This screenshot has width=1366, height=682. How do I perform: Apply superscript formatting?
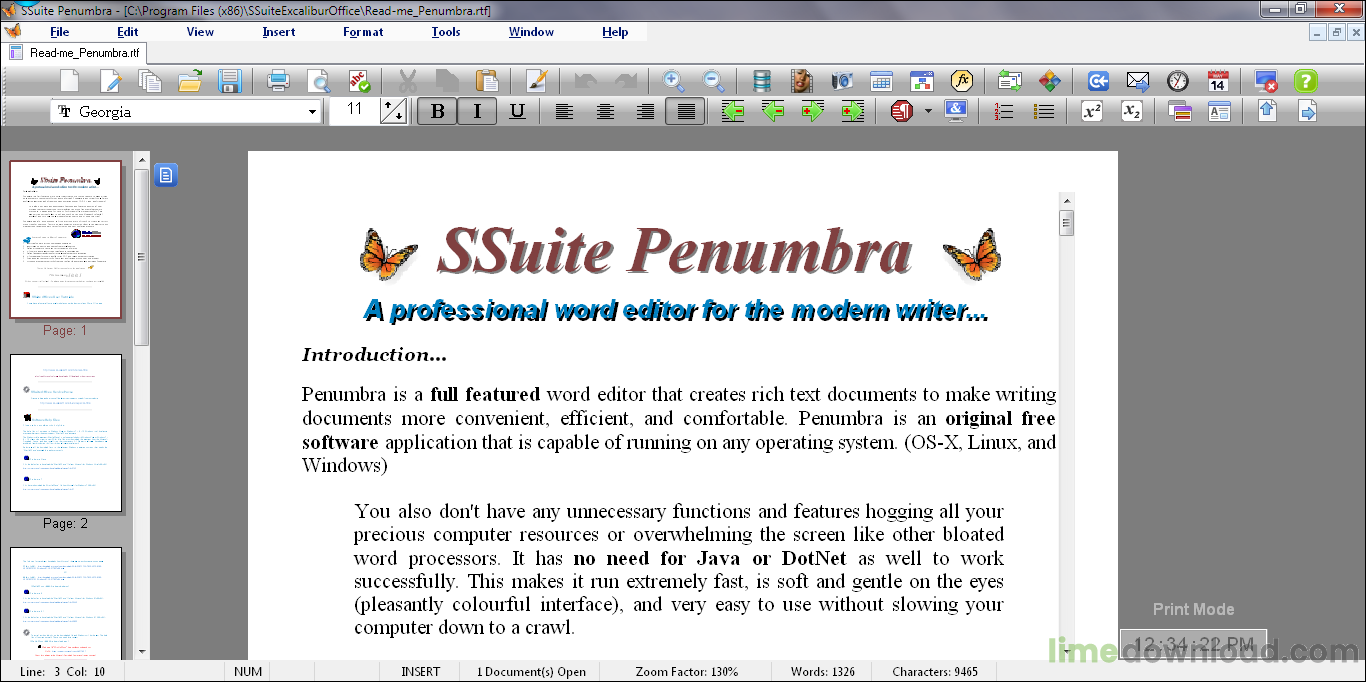click(x=1090, y=111)
